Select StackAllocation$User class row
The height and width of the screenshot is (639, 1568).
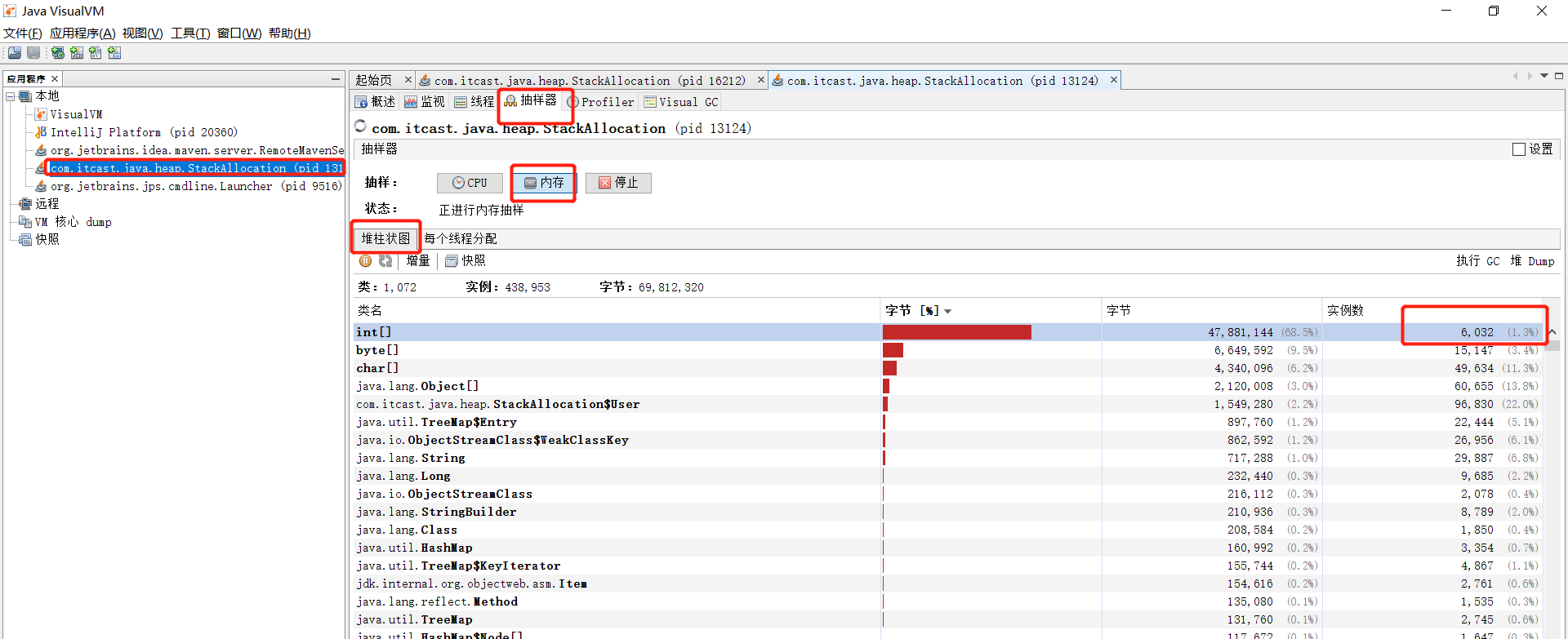point(947,404)
